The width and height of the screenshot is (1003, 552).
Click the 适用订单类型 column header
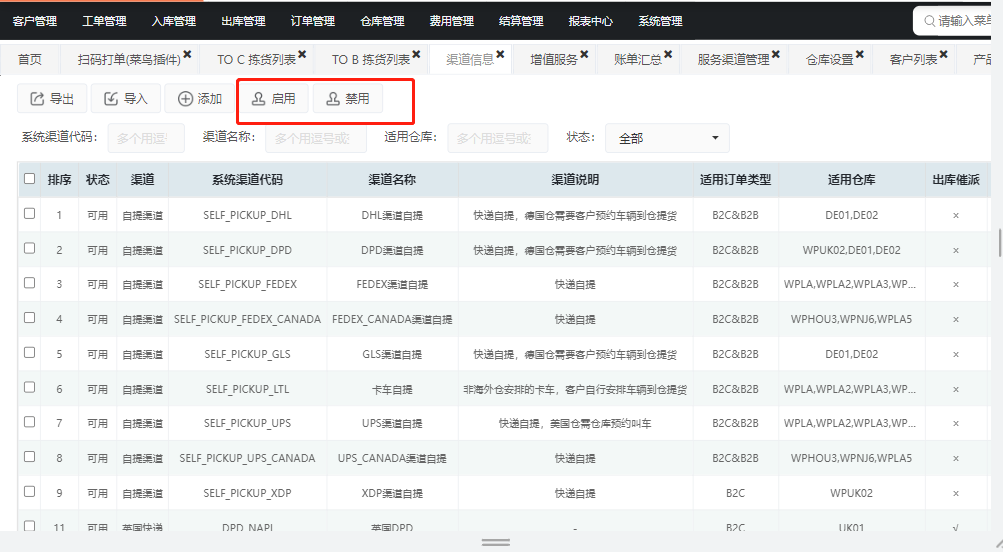[736, 180]
